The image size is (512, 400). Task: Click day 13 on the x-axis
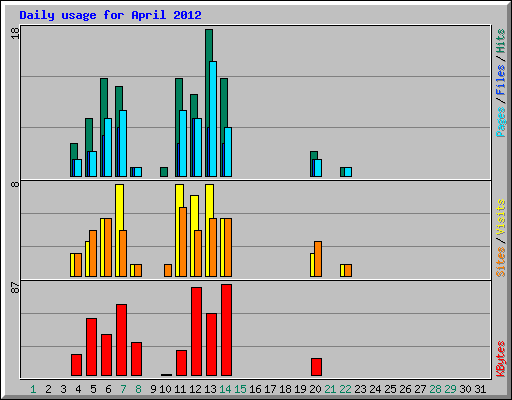(210, 389)
